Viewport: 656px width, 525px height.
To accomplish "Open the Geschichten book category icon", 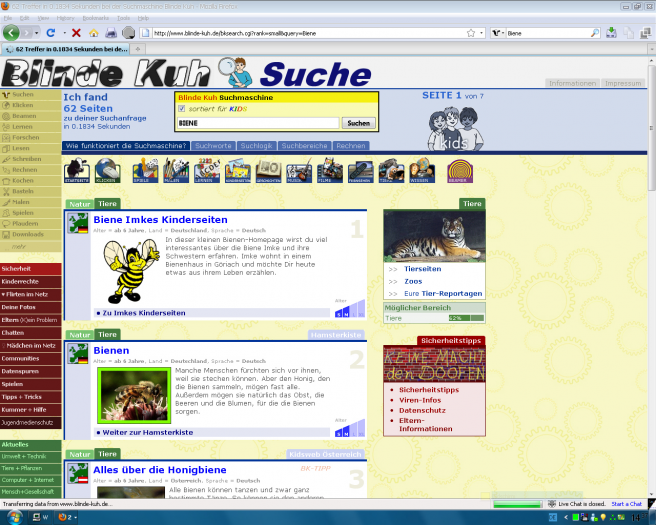I will click(x=269, y=170).
